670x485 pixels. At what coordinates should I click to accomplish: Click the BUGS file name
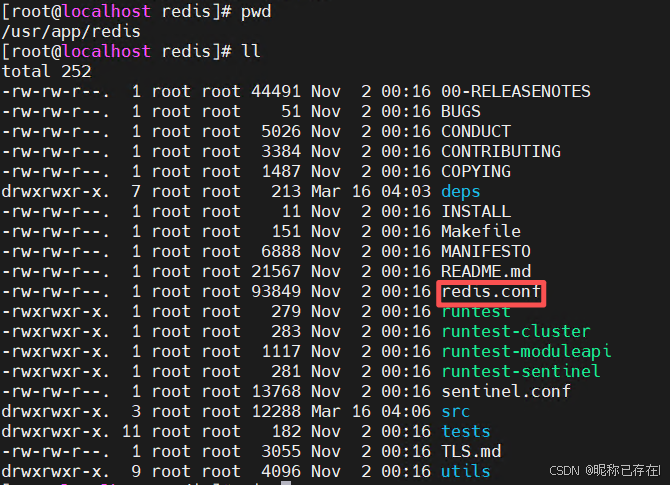click(x=461, y=112)
